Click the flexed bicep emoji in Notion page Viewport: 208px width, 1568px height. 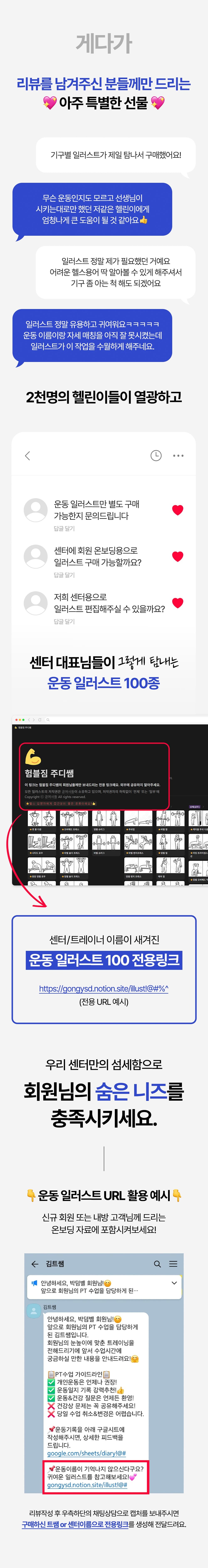pos(33,757)
